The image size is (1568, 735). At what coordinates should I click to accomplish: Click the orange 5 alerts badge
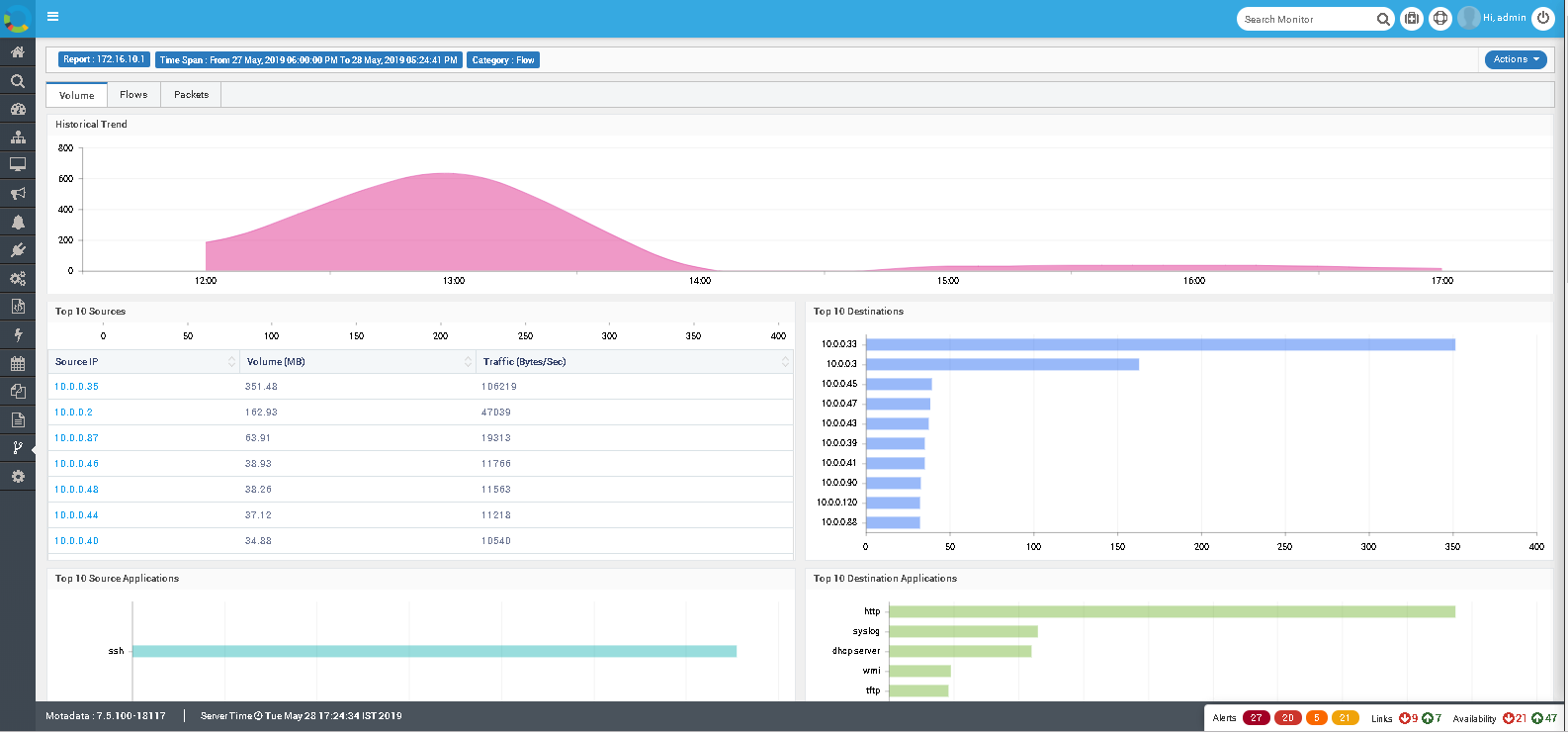[1317, 718]
